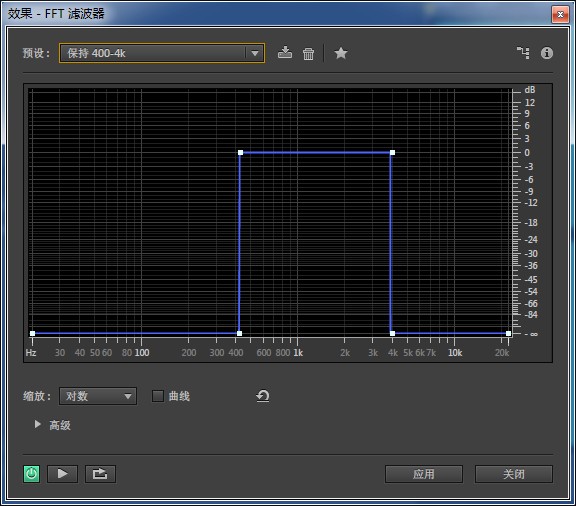Toggle effect power state button
The width and height of the screenshot is (576, 506).
pos(32,474)
